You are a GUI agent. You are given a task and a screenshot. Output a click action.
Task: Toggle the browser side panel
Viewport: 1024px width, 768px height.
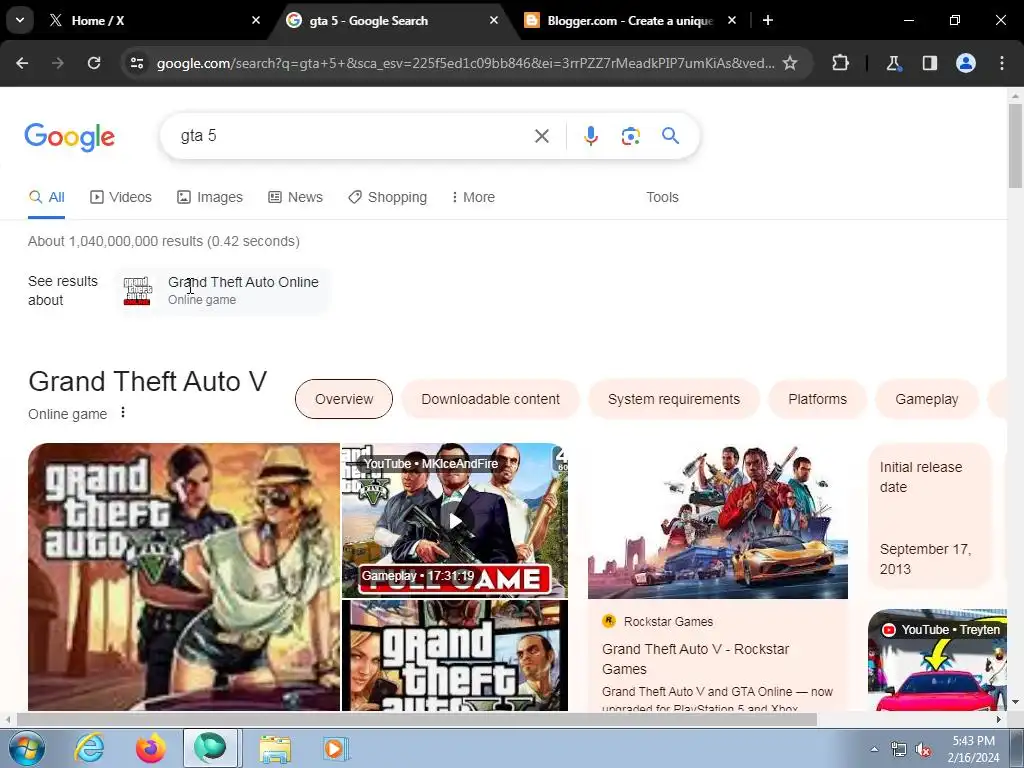pos(929,63)
